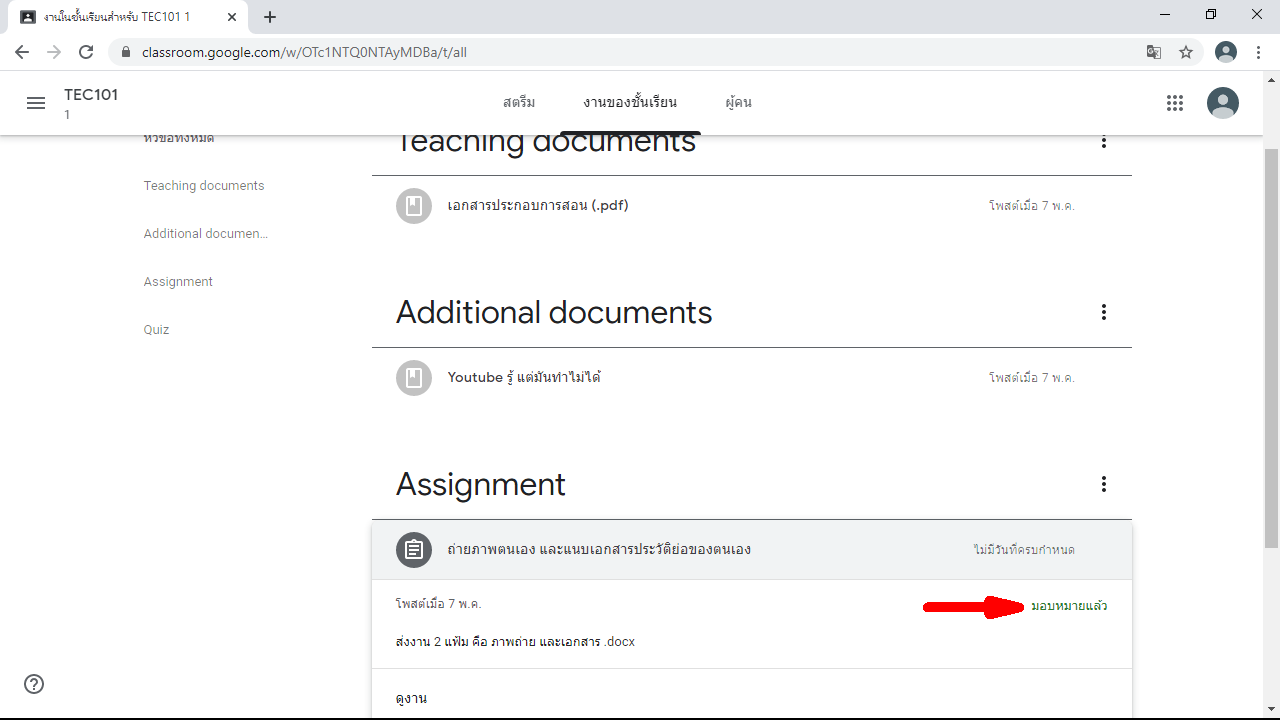Open the hamburger main menu

pos(36,103)
